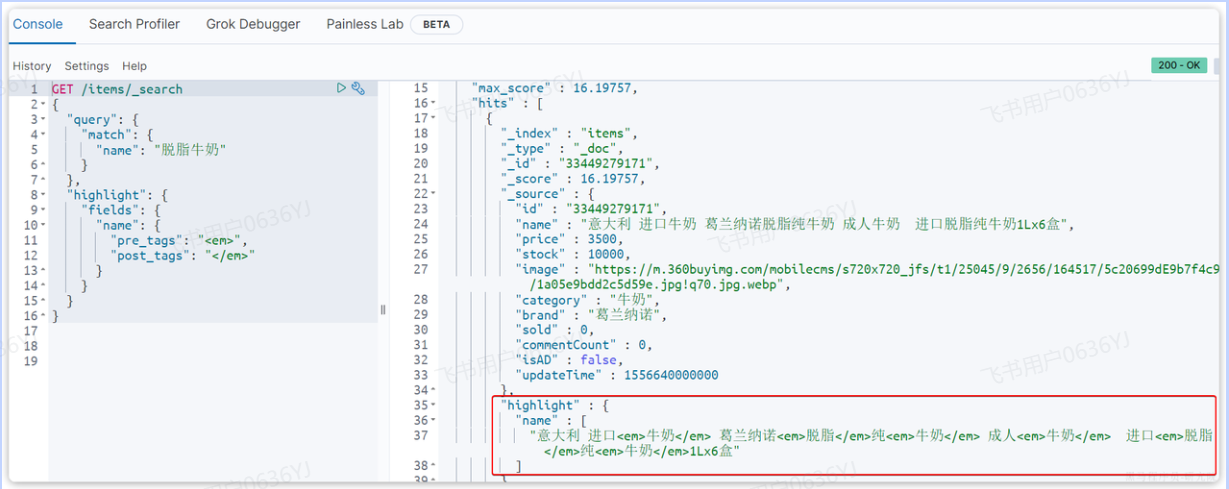Click the "max_score" value 16.19757
This screenshot has width=1229, height=489.
tap(601, 88)
